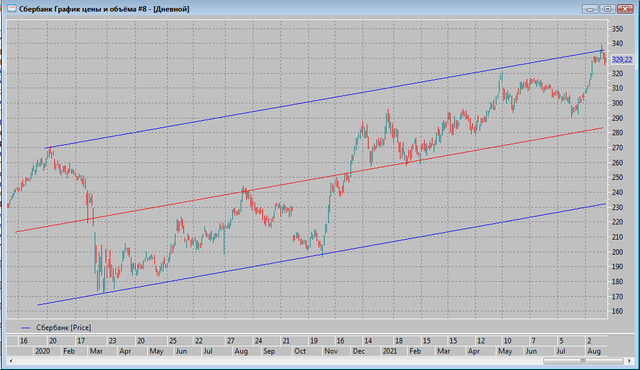Click the date label 7 above Jun 2021
The width and height of the screenshot is (640, 370).
(x=533, y=341)
